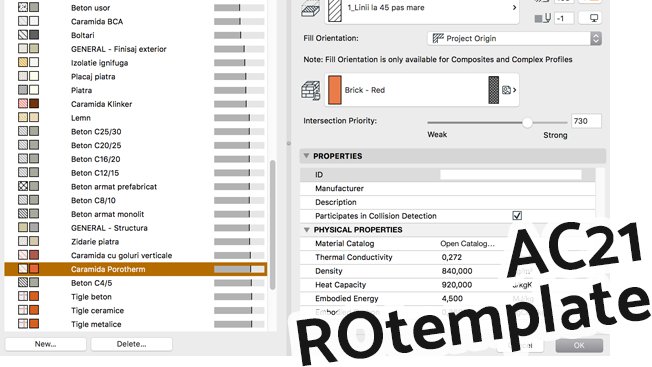Click the fill pattern icon of Izolatie ignifuga
This screenshot has height=367, width=652.
(23, 62)
